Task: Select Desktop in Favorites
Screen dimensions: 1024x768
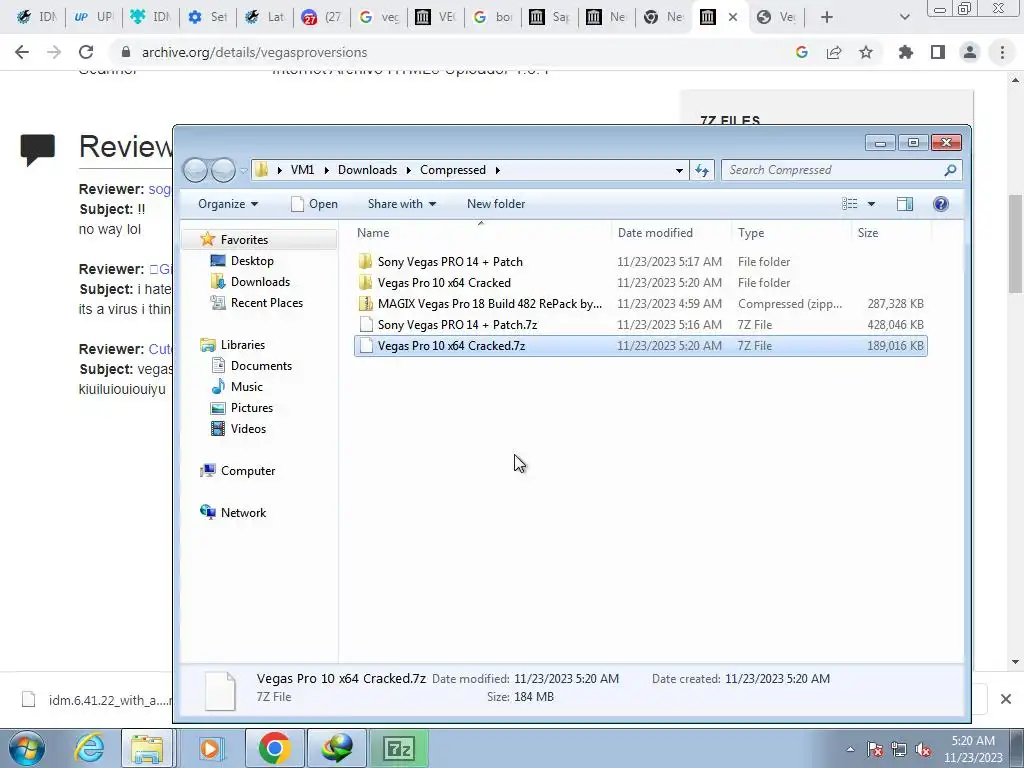Action: tap(241, 261)
